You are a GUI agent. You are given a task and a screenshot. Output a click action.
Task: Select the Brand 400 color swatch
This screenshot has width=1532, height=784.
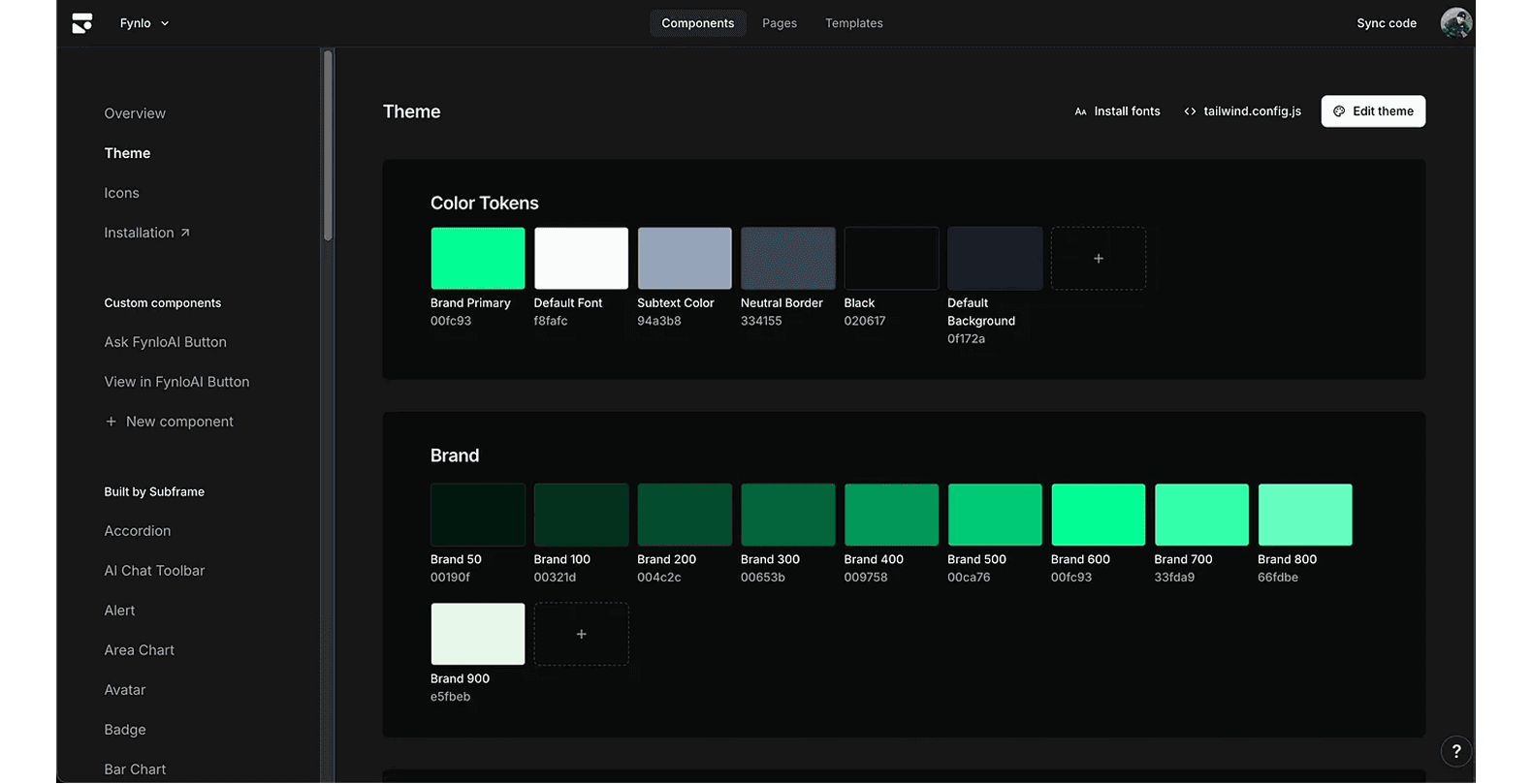[891, 515]
